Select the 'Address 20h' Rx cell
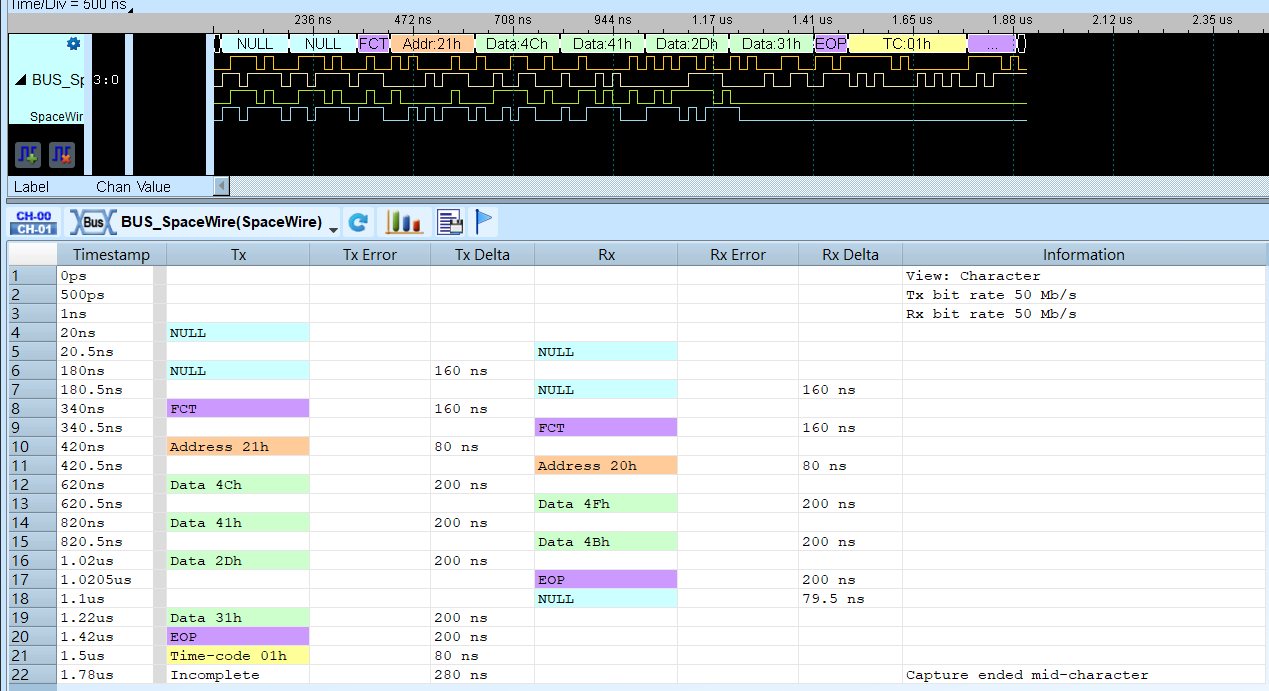Image resolution: width=1269 pixels, height=691 pixels. tap(606, 466)
